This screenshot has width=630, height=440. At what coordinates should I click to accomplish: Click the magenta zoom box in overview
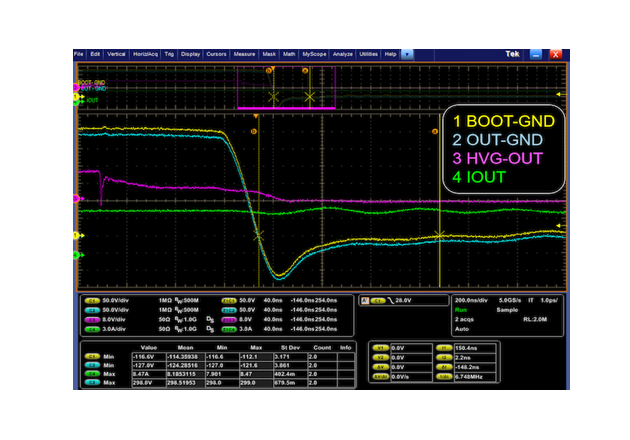(x=286, y=88)
